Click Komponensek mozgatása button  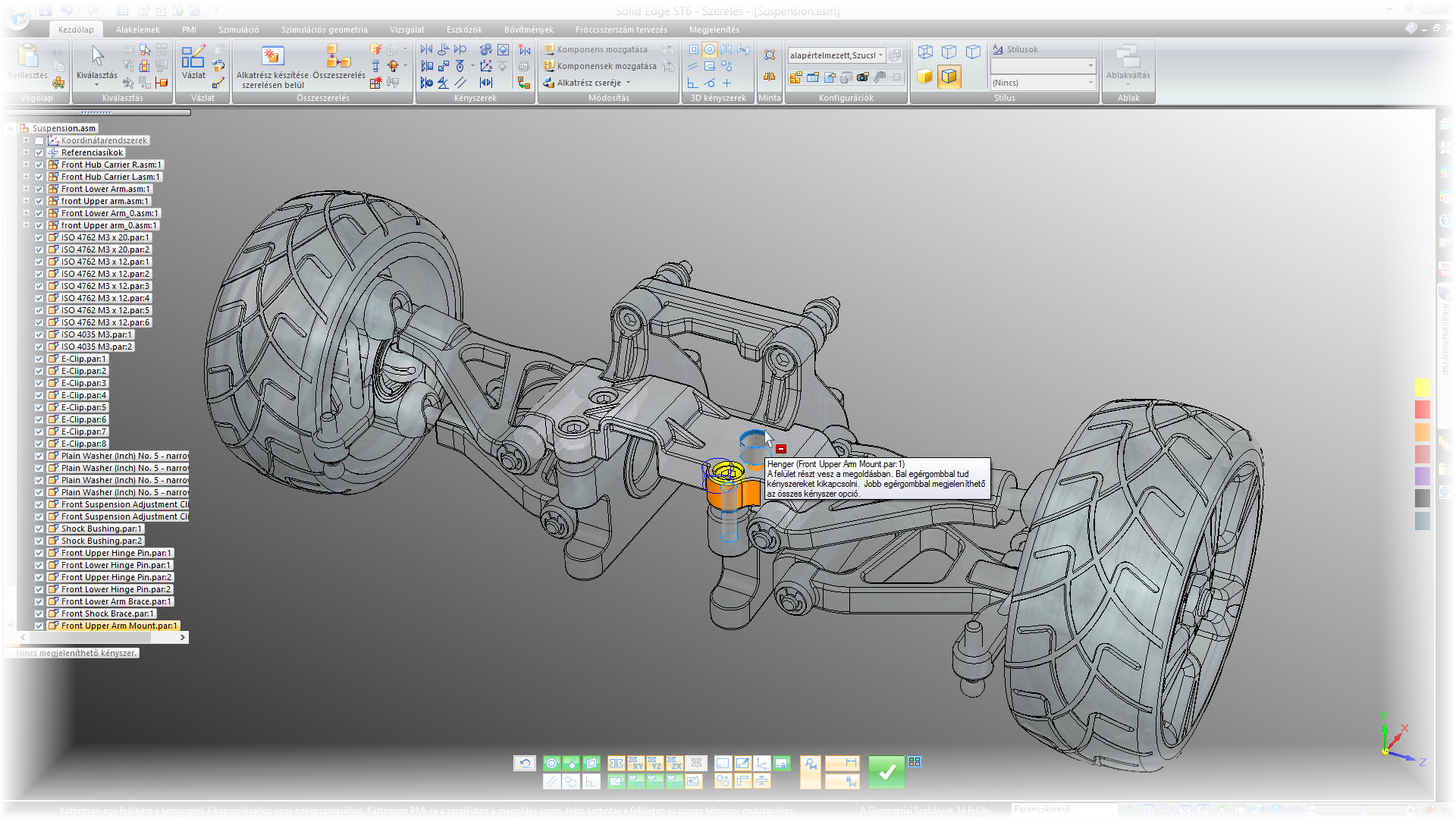600,66
